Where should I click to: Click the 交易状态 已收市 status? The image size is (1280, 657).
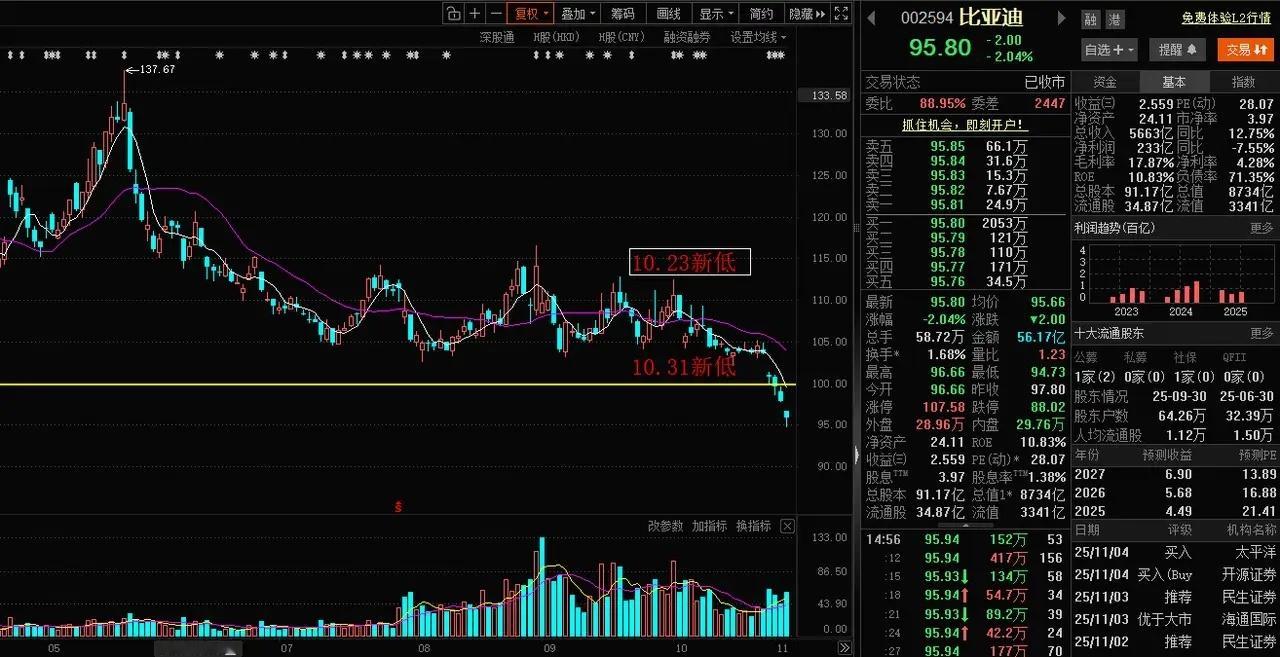point(964,82)
